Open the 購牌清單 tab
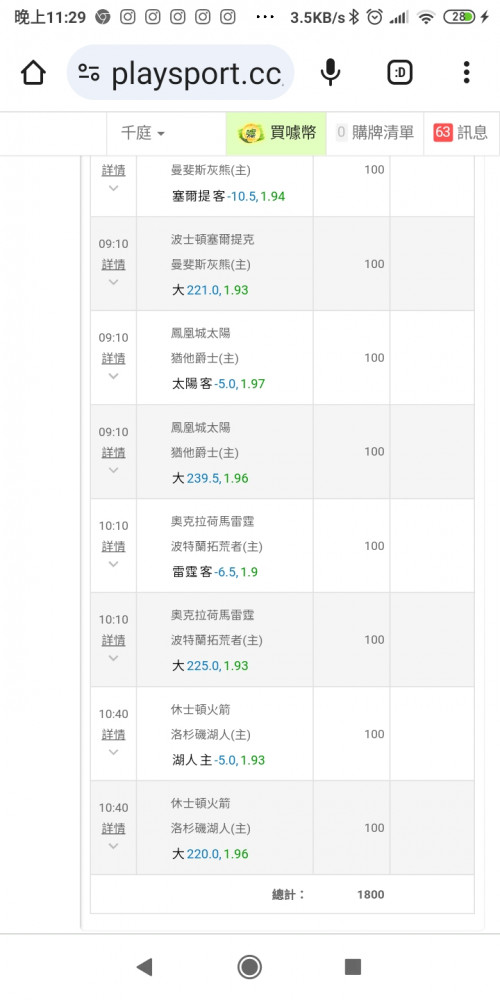The width and height of the screenshot is (500, 1000). click(x=375, y=133)
